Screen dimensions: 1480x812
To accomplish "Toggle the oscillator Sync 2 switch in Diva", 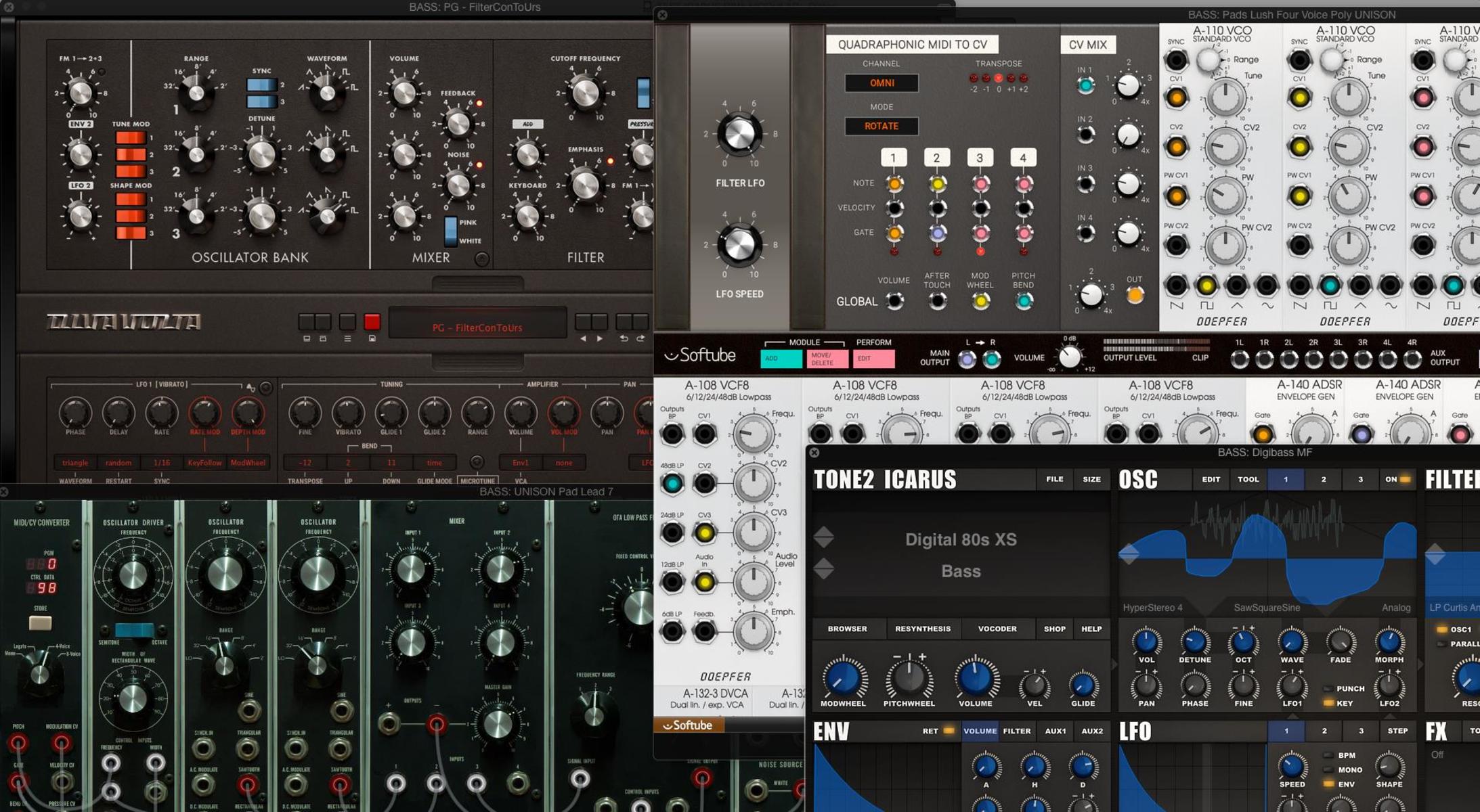I will point(261,85).
